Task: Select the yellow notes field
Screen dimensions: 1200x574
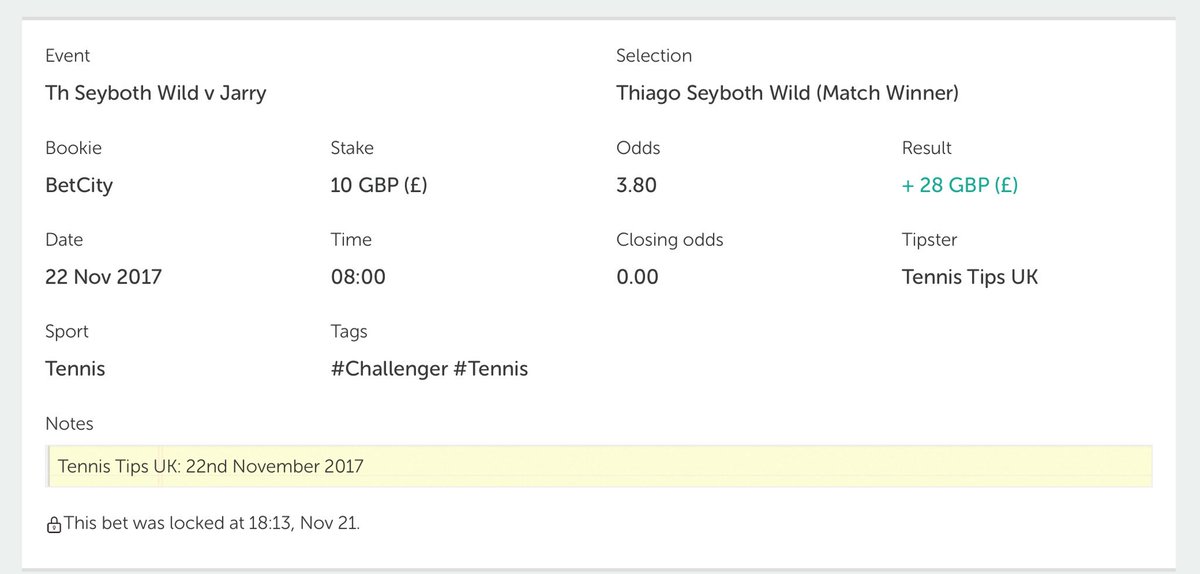Action: [599, 466]
